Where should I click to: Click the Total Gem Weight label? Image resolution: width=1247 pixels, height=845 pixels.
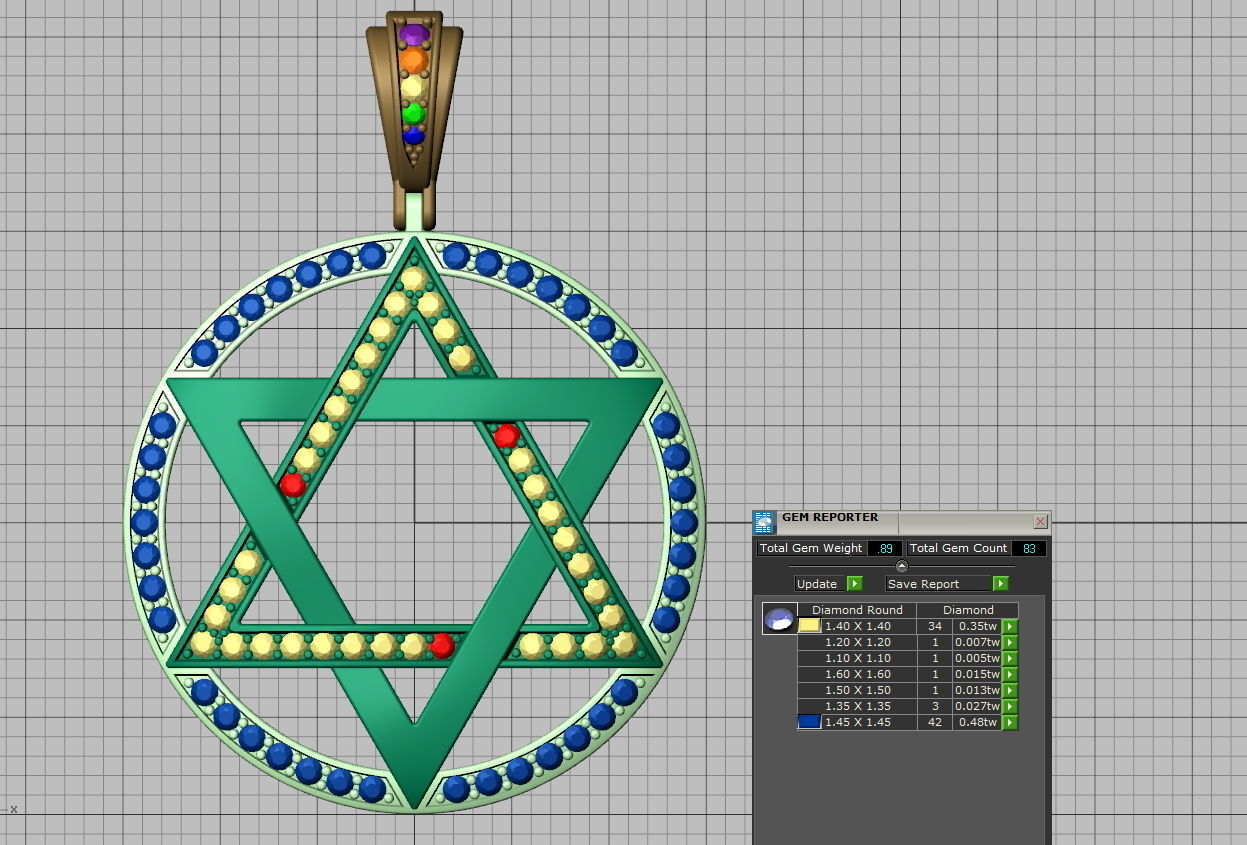810,548
